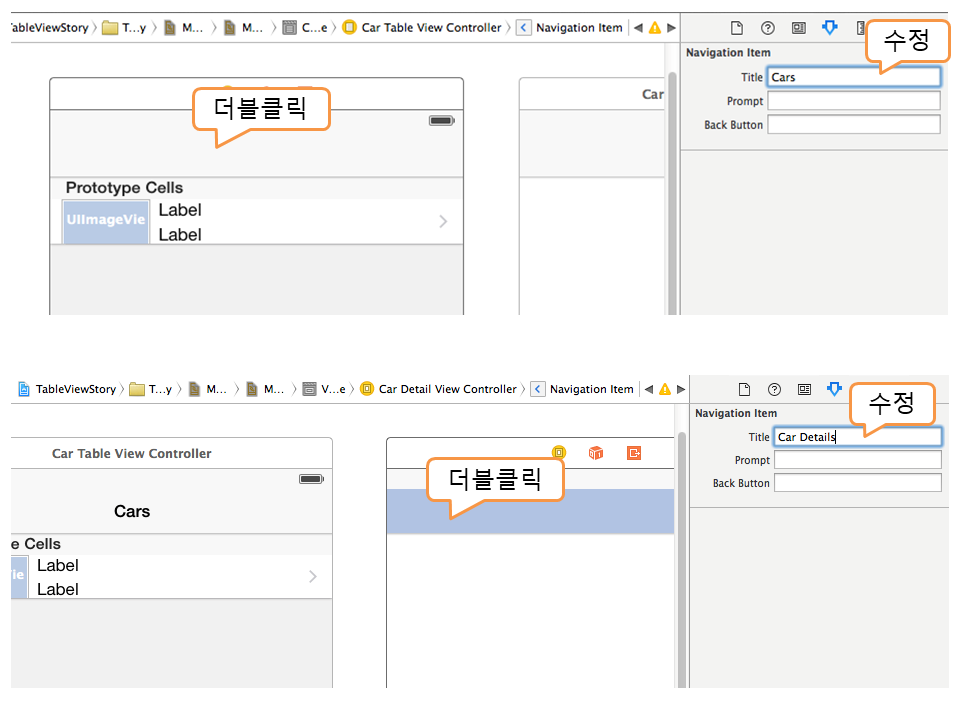Viewport: 960px width, 720px height.
Task: Select the First Responder cube icon
Action: (x=596, y=453)
